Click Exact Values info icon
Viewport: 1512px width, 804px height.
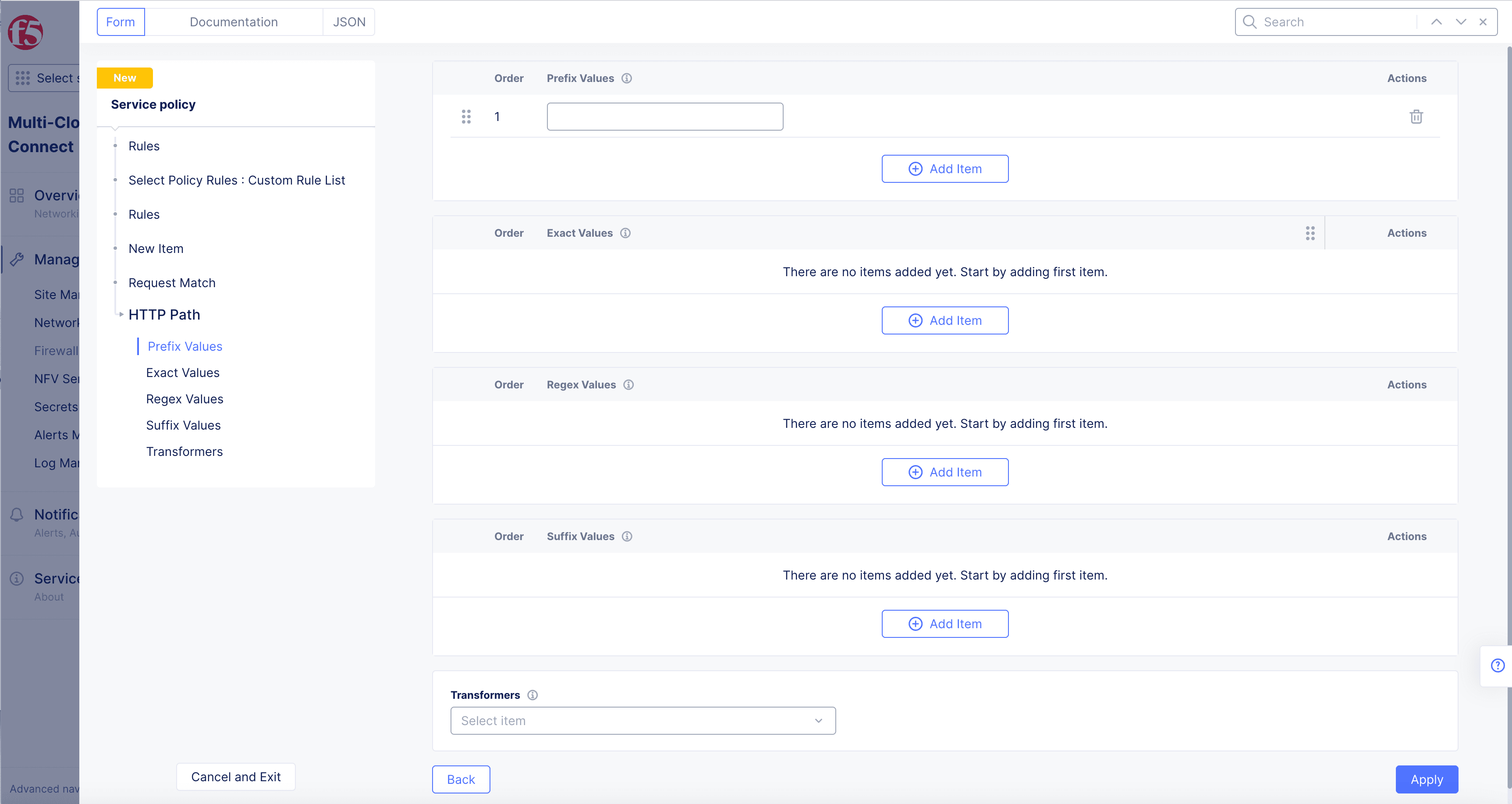click(x=626, y=233)
